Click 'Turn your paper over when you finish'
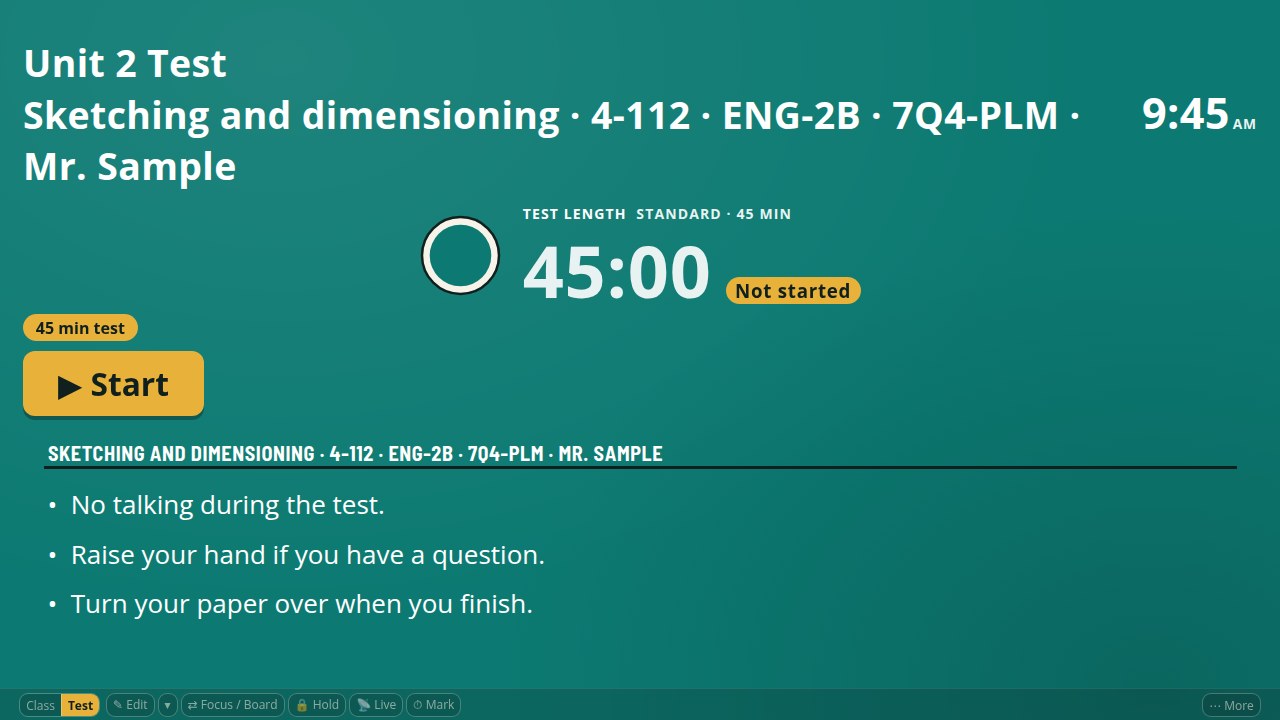The width and height of the screenshot is (1280, 720). [302, 604]
